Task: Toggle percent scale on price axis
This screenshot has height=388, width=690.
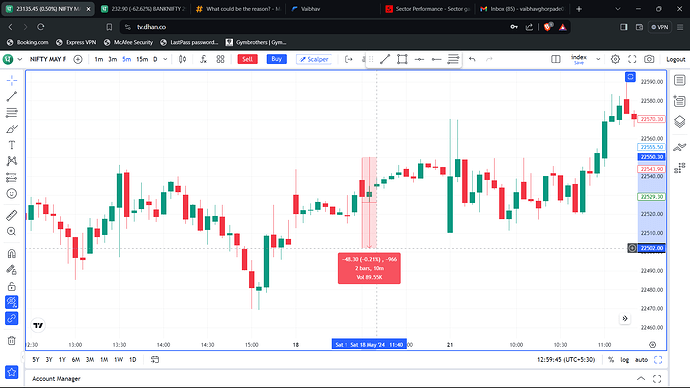Action: (611, 360)
